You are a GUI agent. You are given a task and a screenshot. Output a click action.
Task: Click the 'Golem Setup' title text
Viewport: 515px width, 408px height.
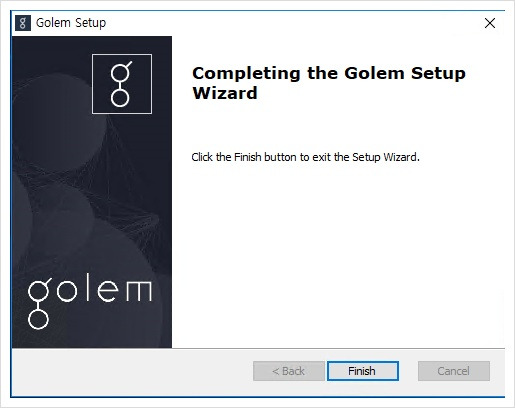(x=71, y=23)
